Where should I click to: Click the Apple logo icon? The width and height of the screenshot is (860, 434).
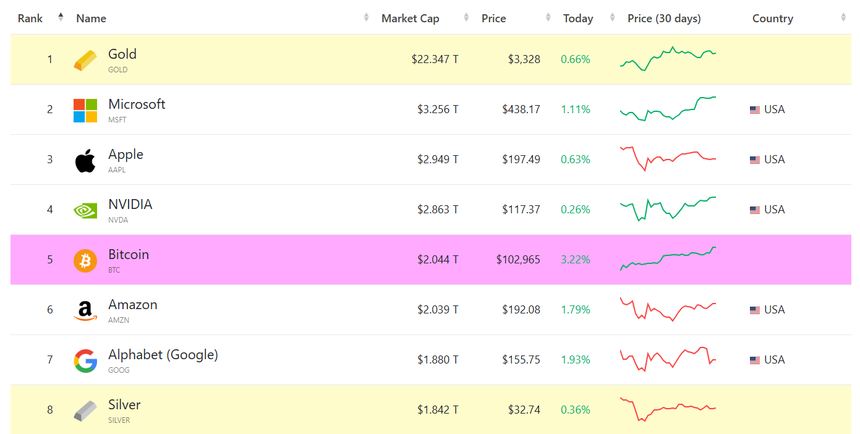[x=85, y=160]
